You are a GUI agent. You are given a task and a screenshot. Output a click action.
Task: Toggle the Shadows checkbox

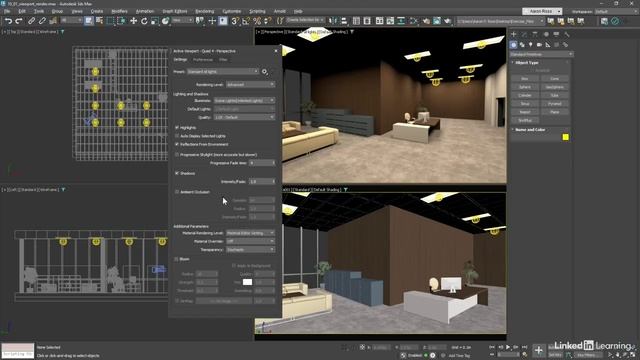pos(177,173)
